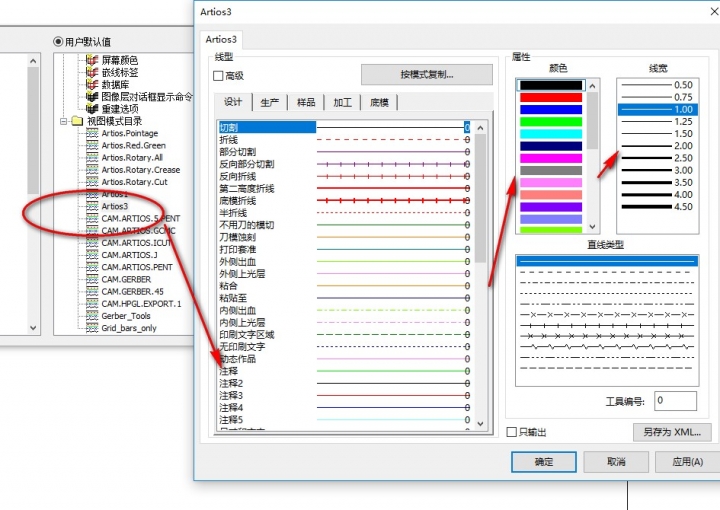Click the Artios.Rotary.Cut list icon
The width and height of the screenshot is (720, 510).
point(93,182)
